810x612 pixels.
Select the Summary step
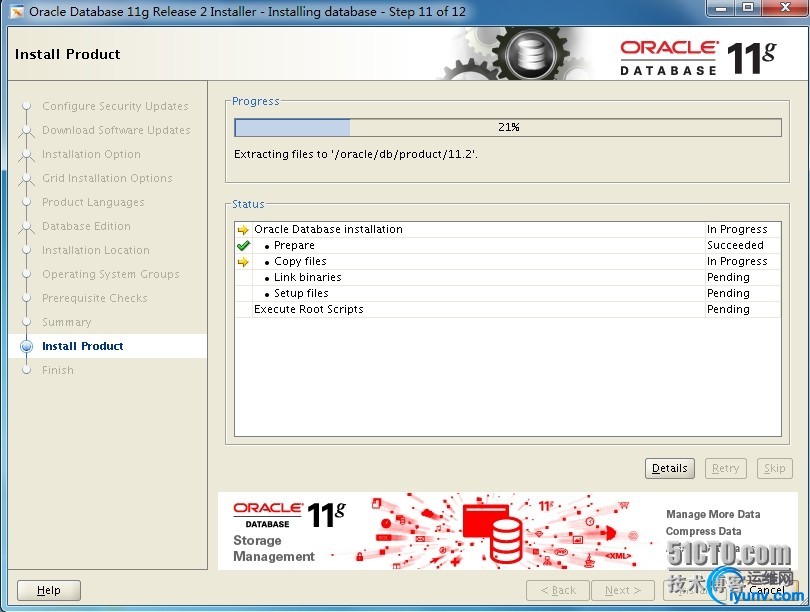coord(67,322)
